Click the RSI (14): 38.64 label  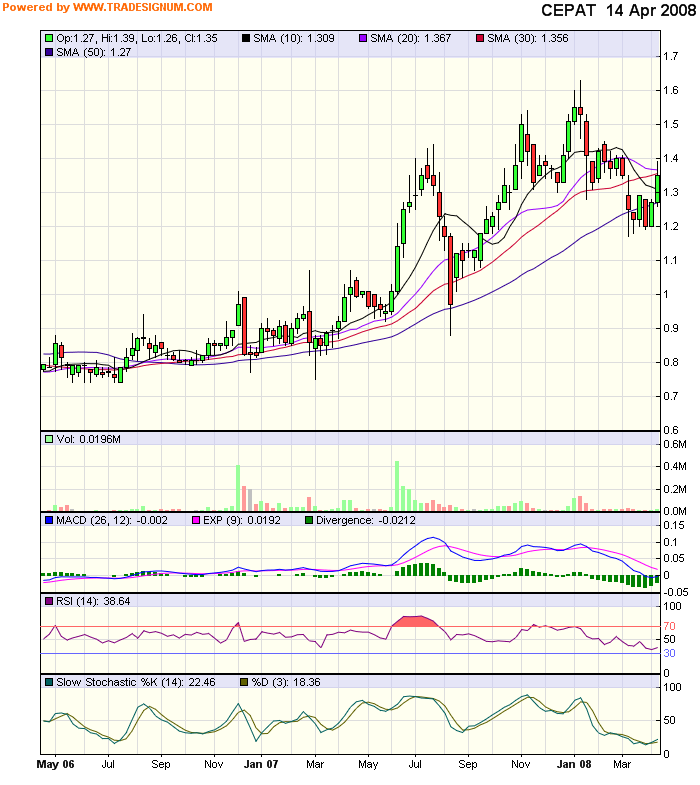(93, 601)
